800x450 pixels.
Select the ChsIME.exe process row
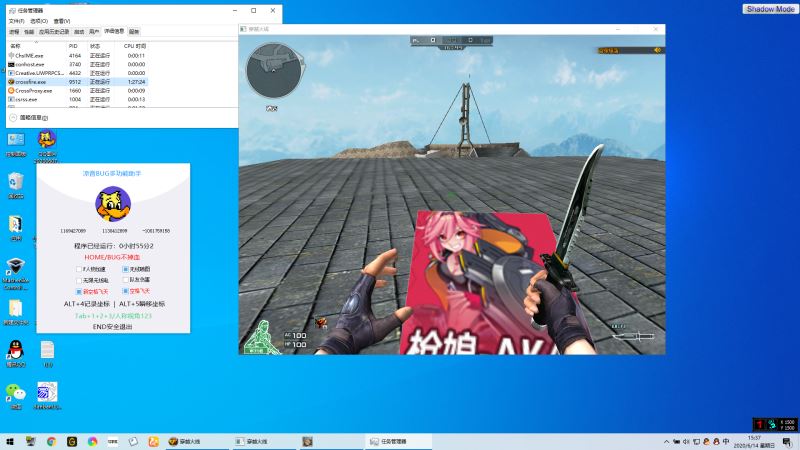(x=77, y=56)
